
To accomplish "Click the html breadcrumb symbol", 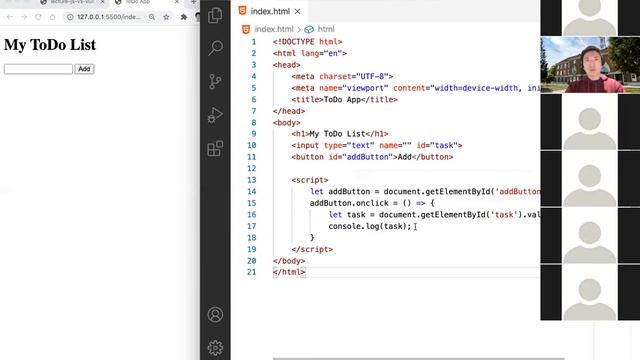I will 326,29.
